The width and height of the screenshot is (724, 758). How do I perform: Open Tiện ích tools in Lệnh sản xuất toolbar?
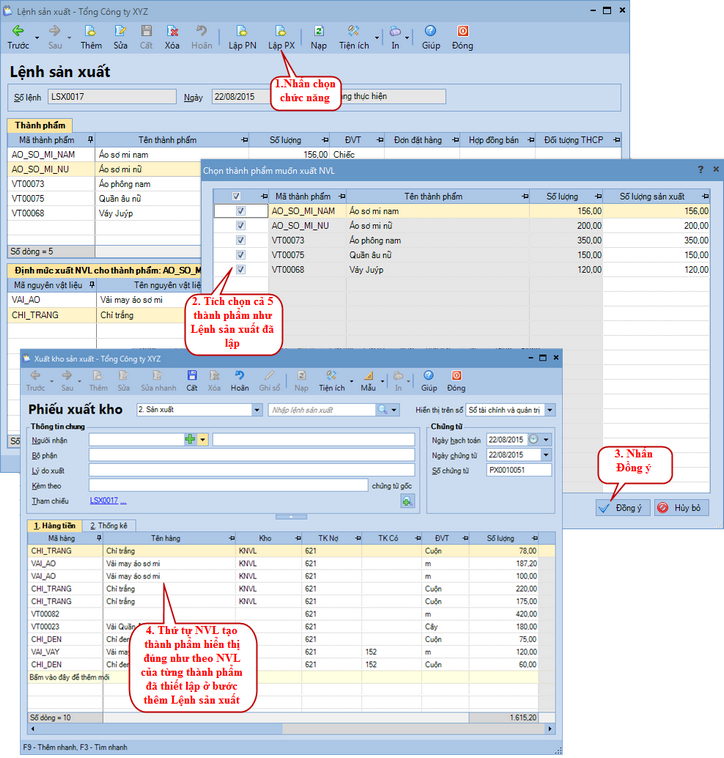[354, 37]
